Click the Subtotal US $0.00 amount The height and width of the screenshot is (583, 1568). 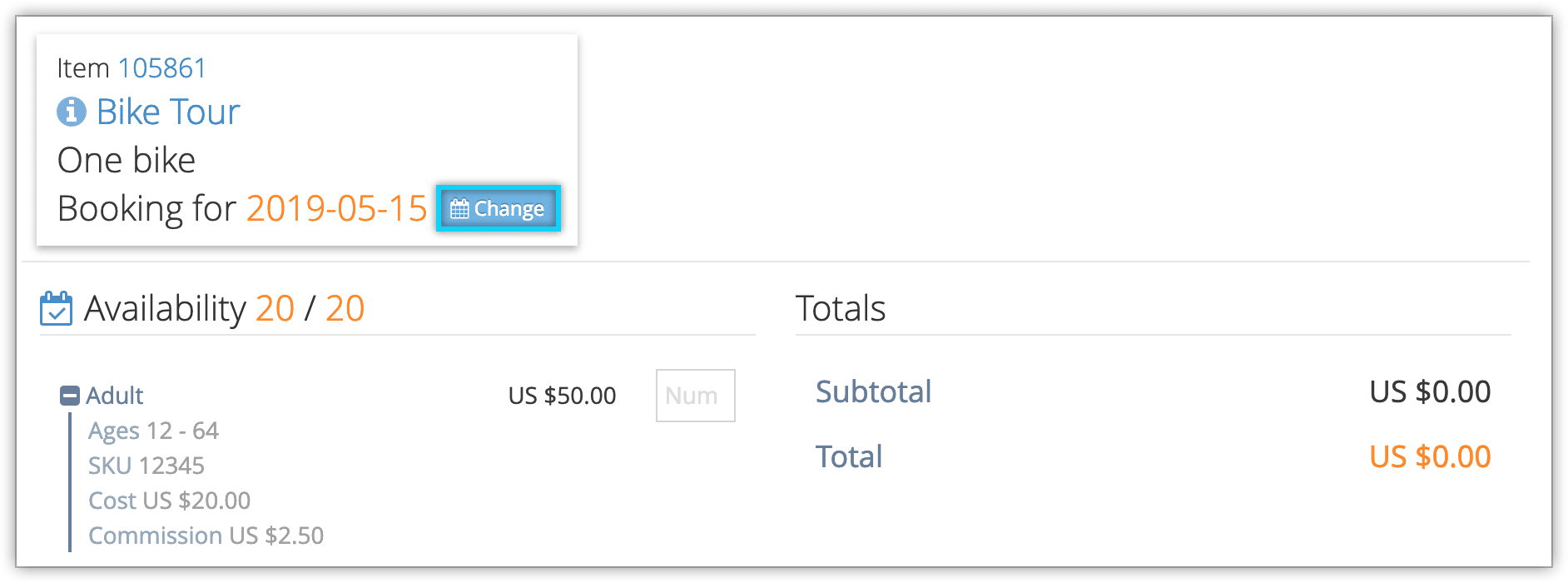[1430, 391]
